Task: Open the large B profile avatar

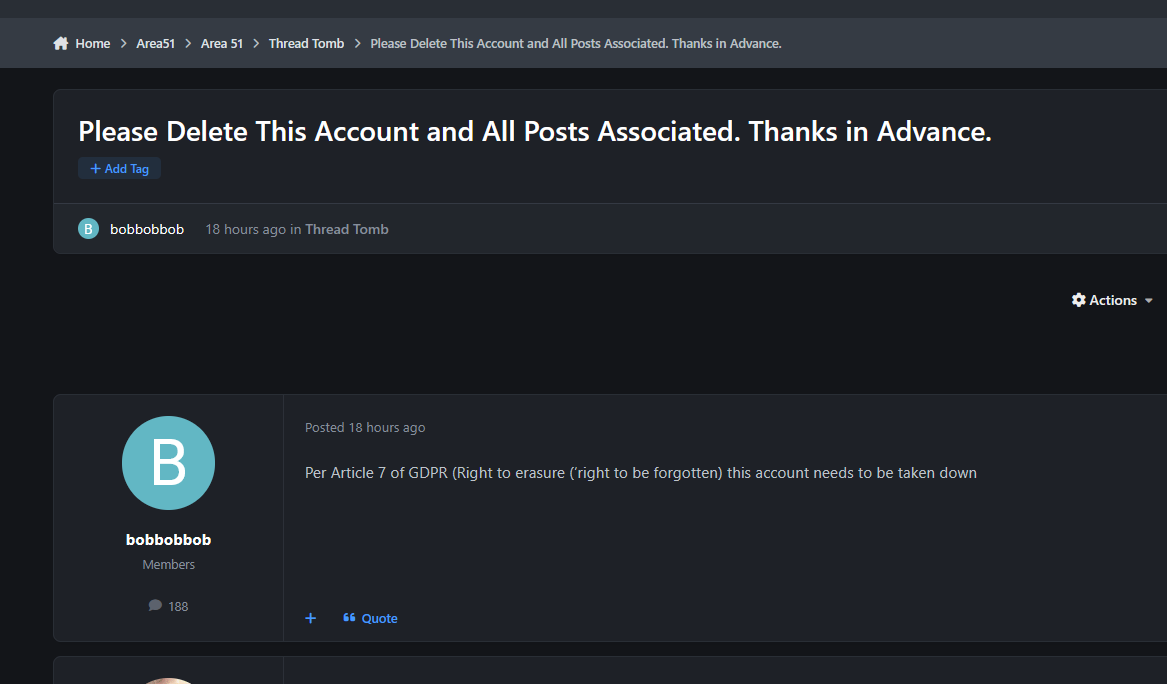Action: pyautogui.click(x=168, y=463)
